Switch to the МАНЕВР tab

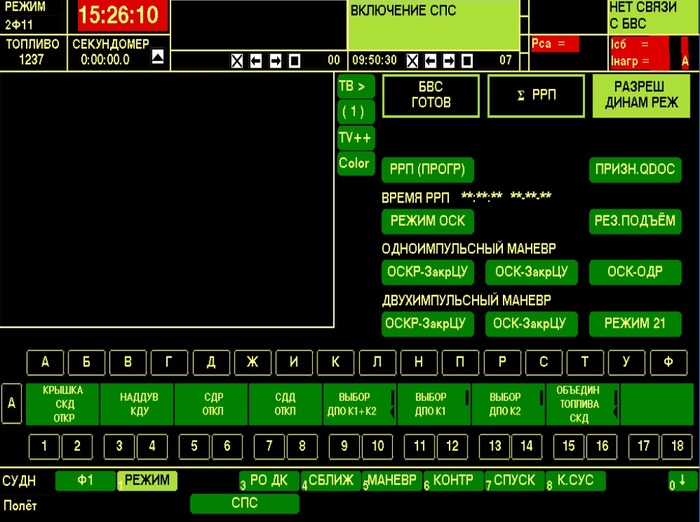394,481
